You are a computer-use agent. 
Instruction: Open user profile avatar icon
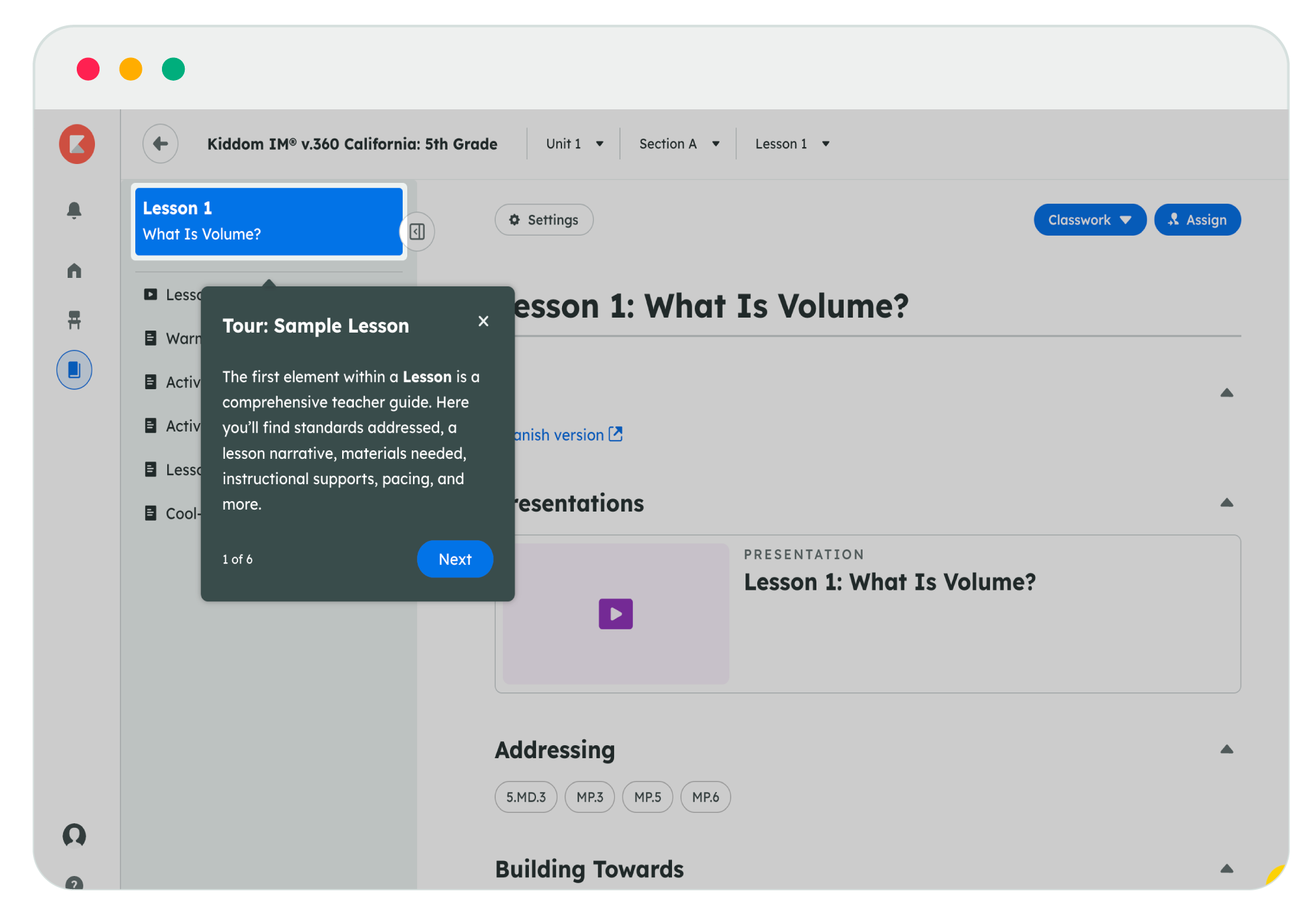click(74, 835)
